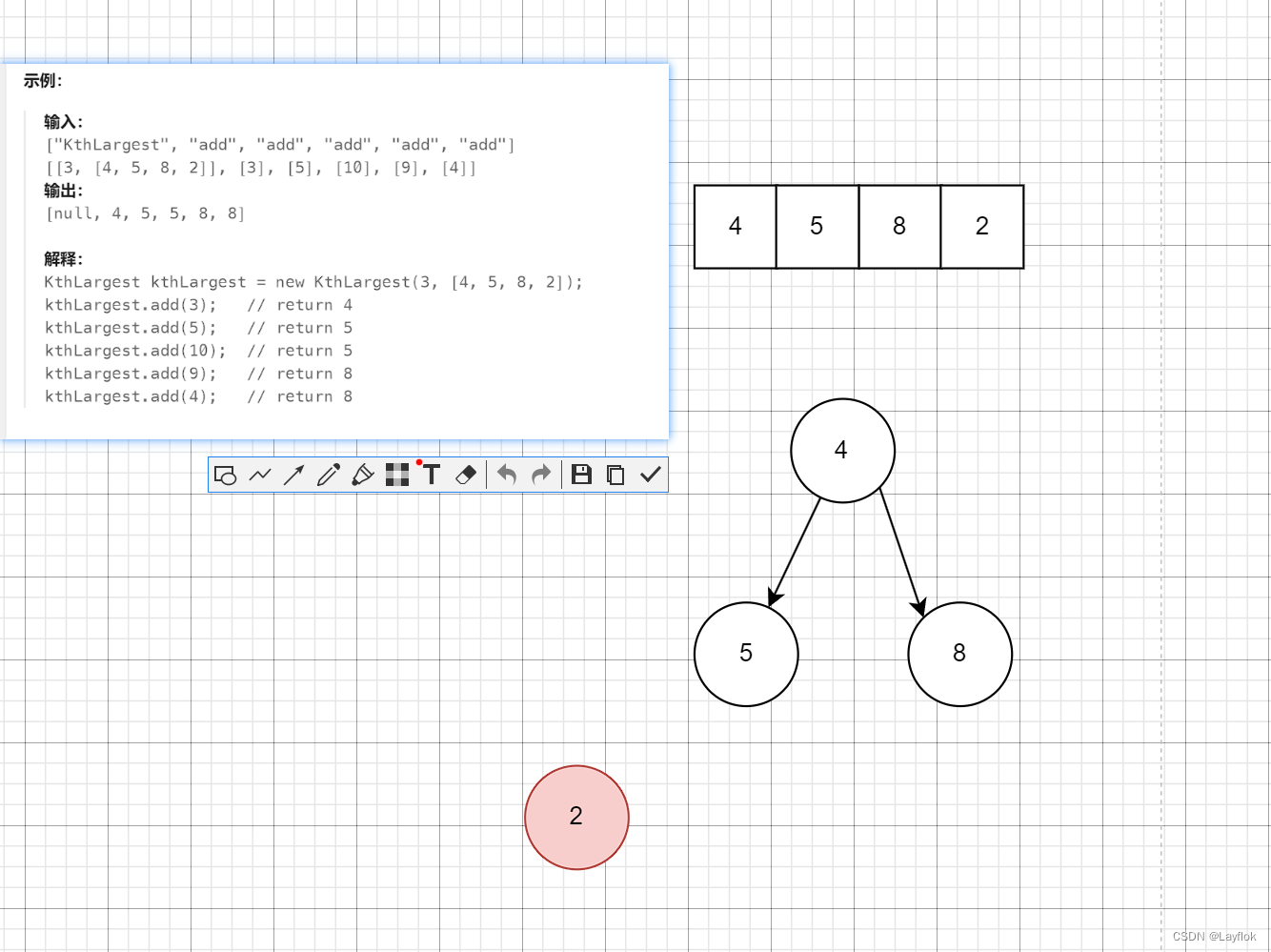
Task: Click the 'kthLargest.add(10);' line
Action: (198, 351)
